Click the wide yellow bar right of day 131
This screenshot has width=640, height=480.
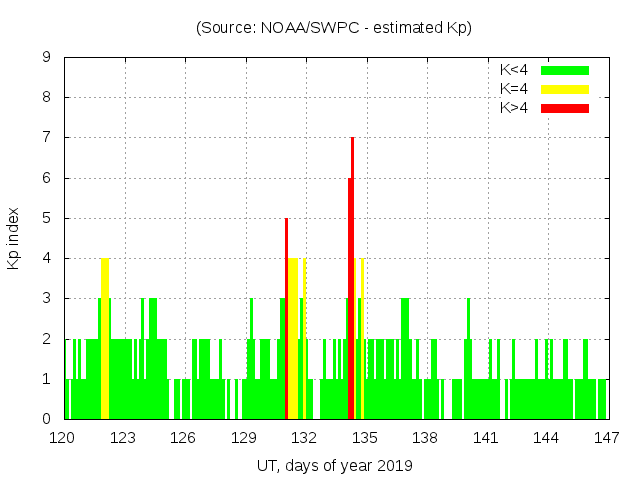[293, 340]
